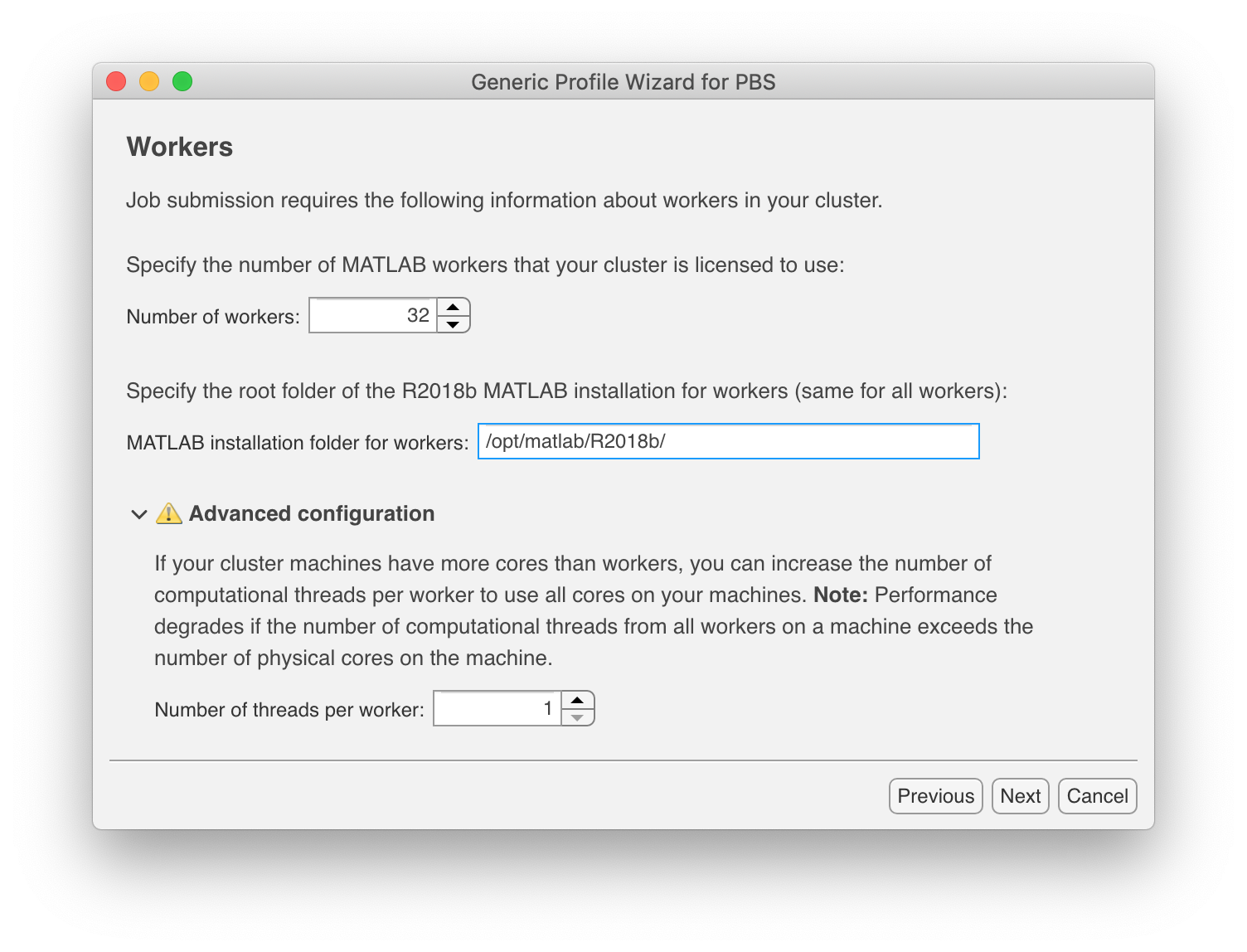Click the Advanced configuration heading text
The image size is (1247, 952).
[x=312, y=513]
